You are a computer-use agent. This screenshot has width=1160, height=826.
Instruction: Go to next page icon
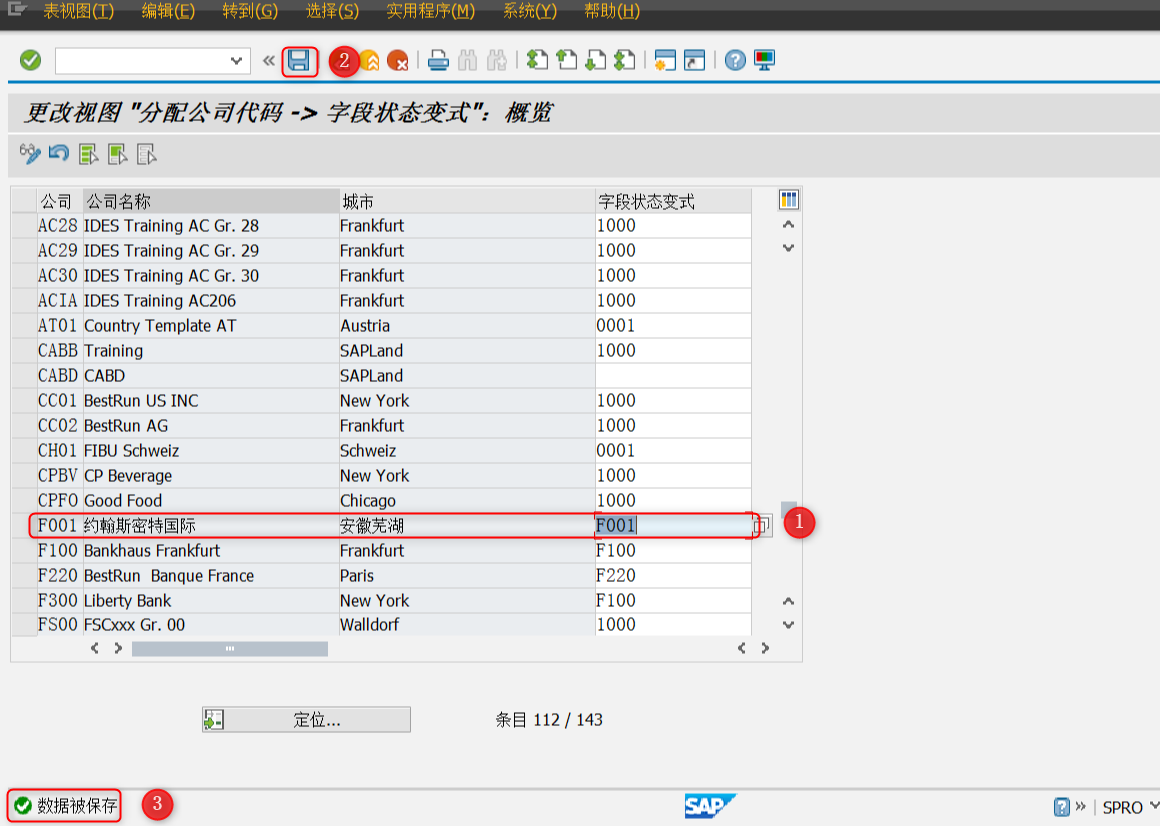[596, 60]
